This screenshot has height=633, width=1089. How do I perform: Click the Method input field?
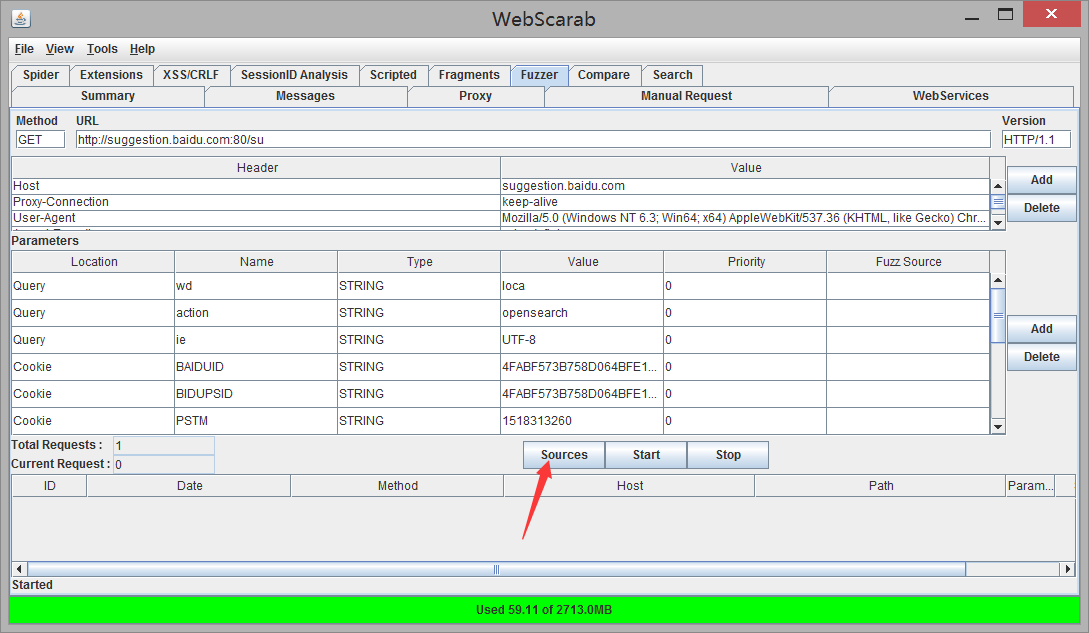(x=40, y=140)
